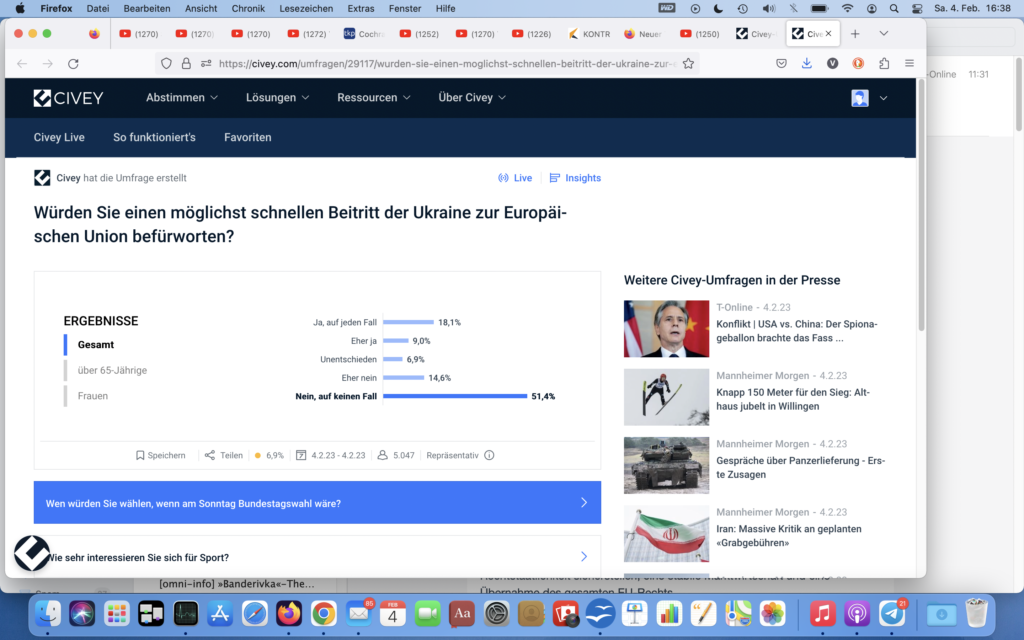1024x640 pixels.
Task: Bookmark page with the star icon
Action: pyautogui.click(x=688, y=63)
